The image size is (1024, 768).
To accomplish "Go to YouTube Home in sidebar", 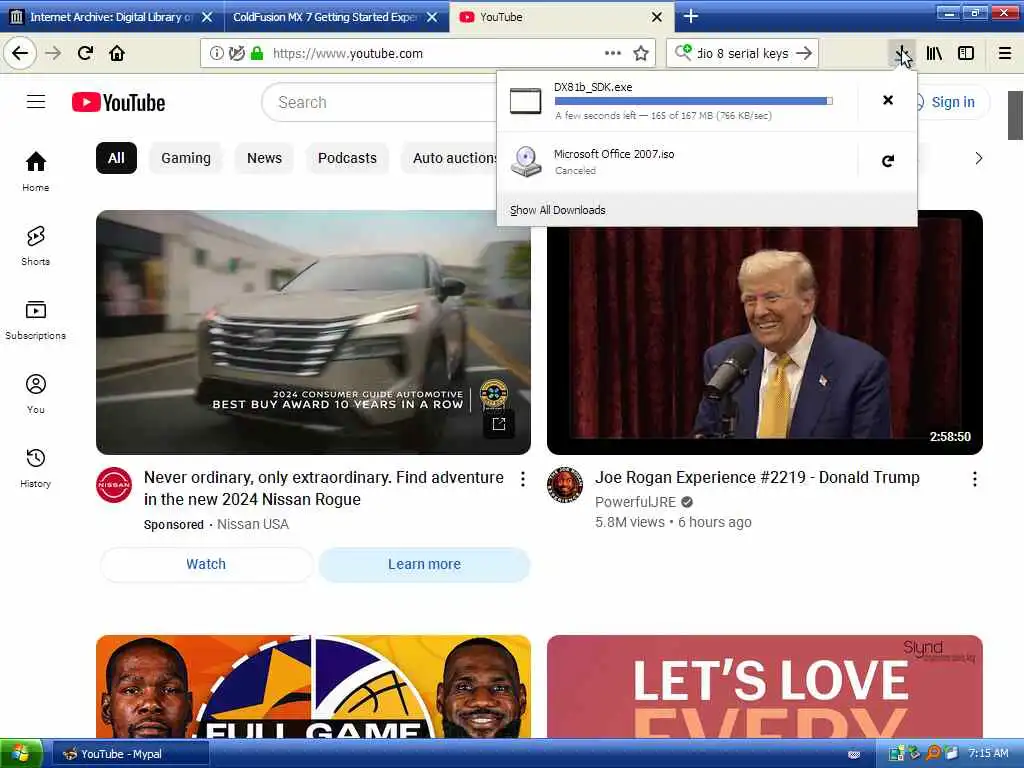I will click(x=36, y=171).
